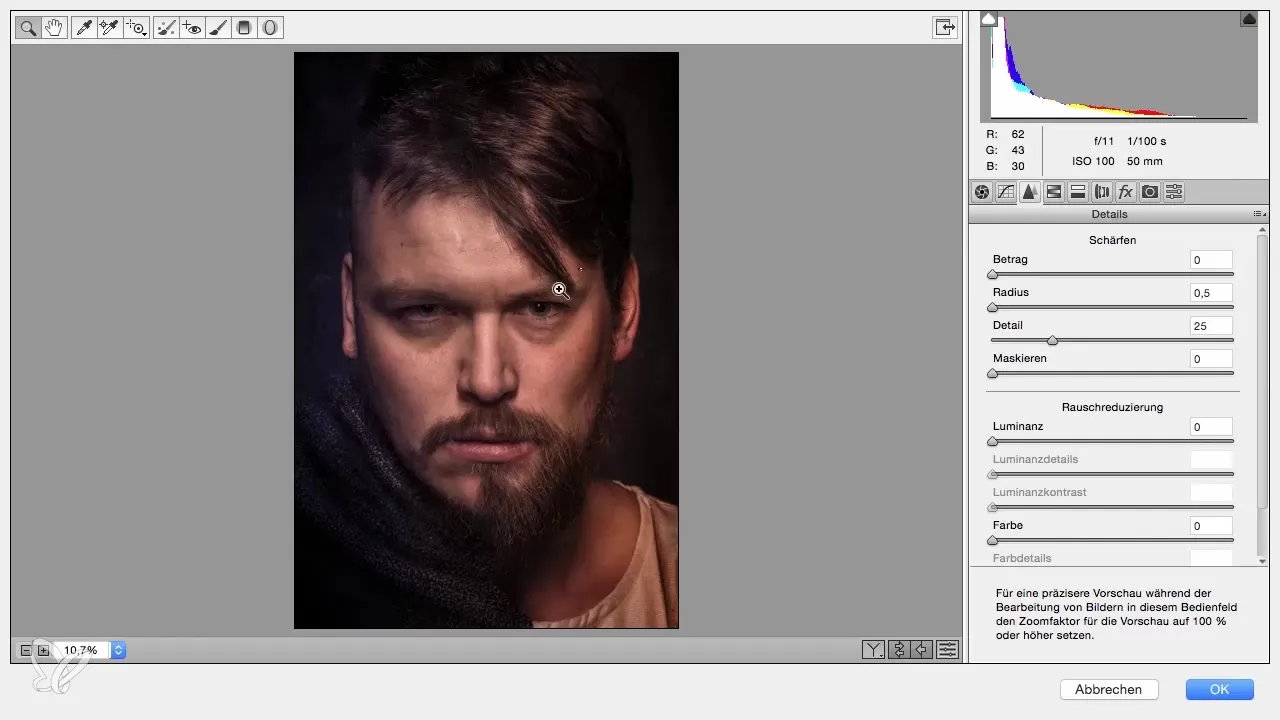Copy current settings to Before
1280x720 pixels.
[922, 650]
